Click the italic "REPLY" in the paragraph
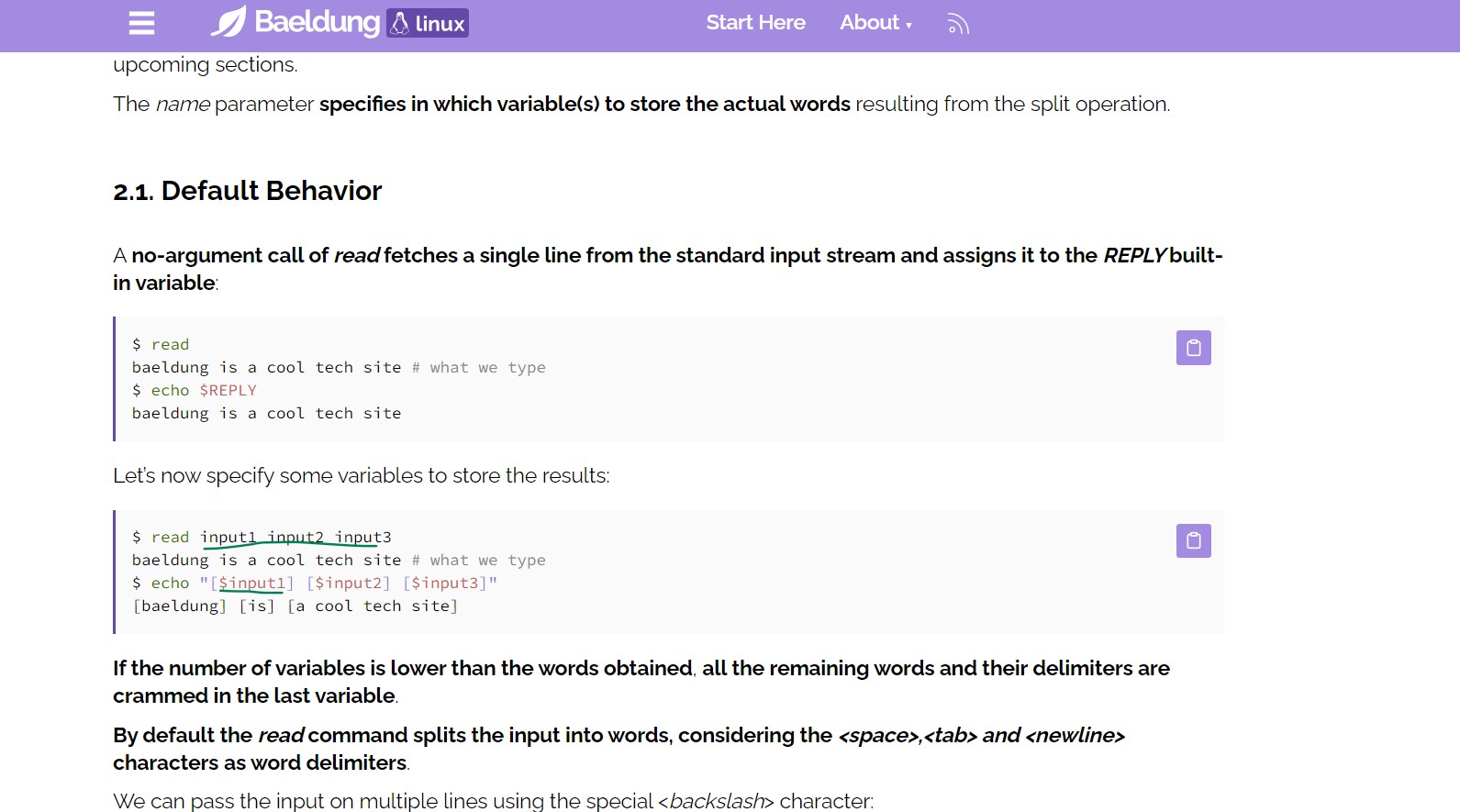 click(1134, 255)
